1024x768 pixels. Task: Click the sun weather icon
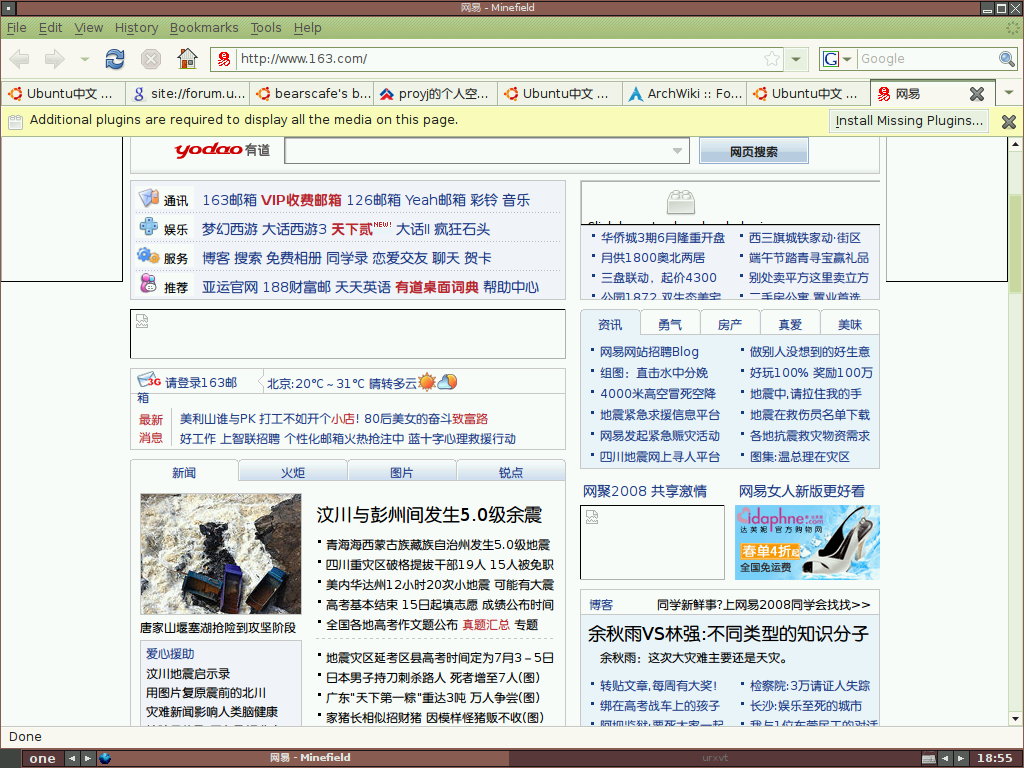[427, 382]
